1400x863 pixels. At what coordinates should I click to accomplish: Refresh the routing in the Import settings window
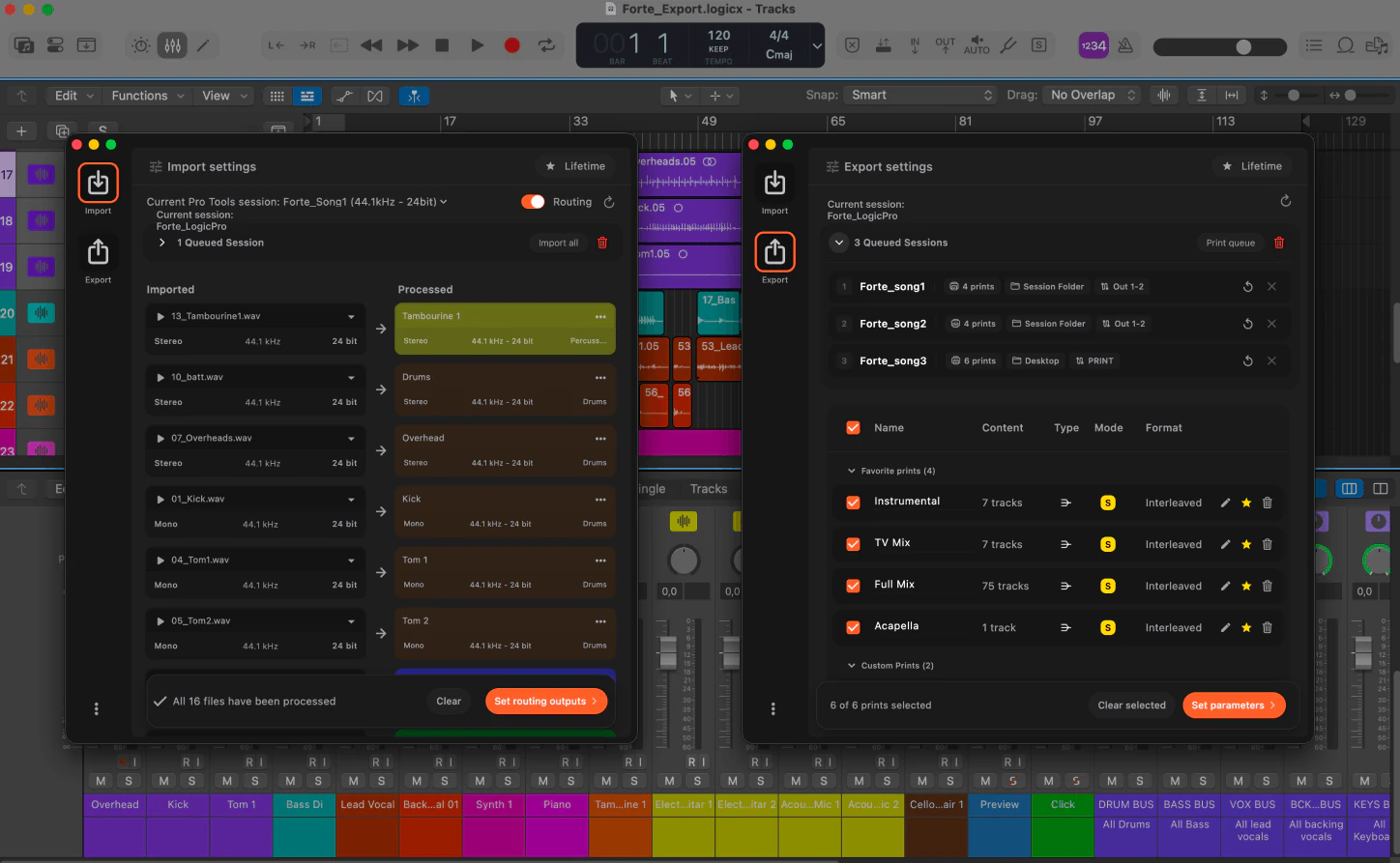tap(609, 202)
